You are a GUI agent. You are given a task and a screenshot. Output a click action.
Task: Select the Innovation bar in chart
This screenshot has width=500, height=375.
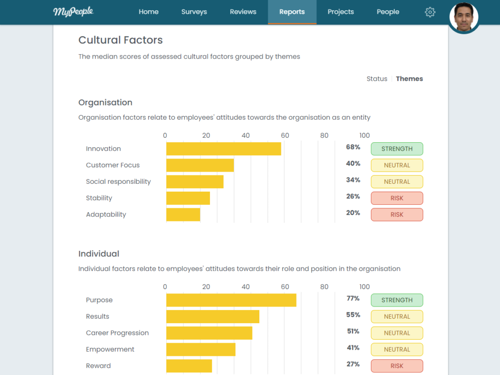(224, 149)
